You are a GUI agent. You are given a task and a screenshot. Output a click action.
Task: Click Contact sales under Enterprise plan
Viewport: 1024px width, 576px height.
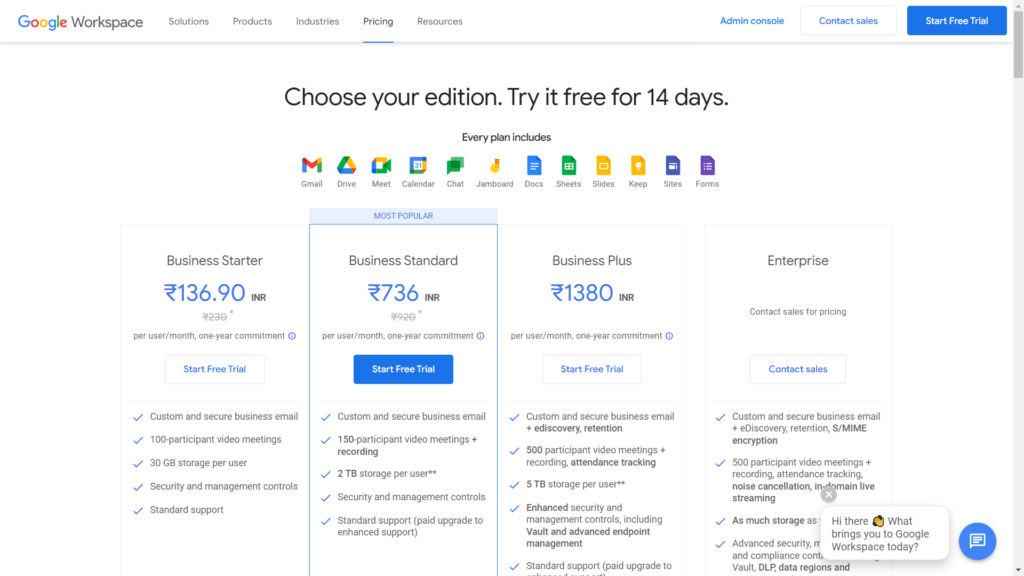click(798, 369)
